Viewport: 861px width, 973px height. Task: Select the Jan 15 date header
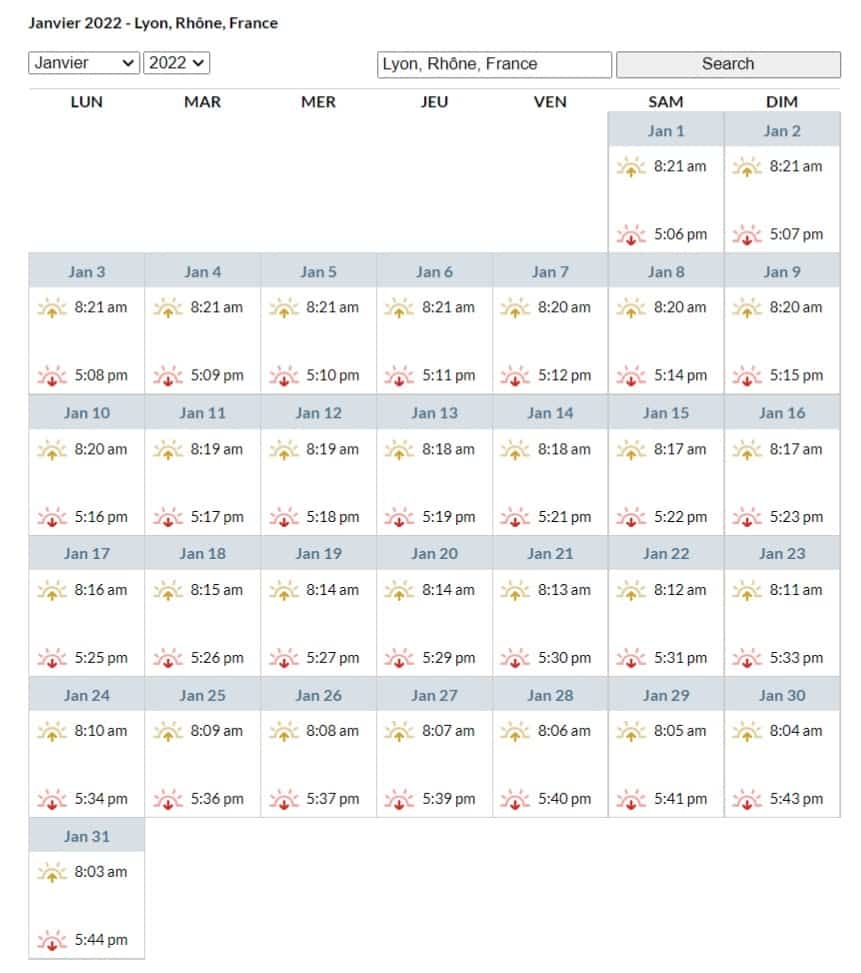point(666,413)
